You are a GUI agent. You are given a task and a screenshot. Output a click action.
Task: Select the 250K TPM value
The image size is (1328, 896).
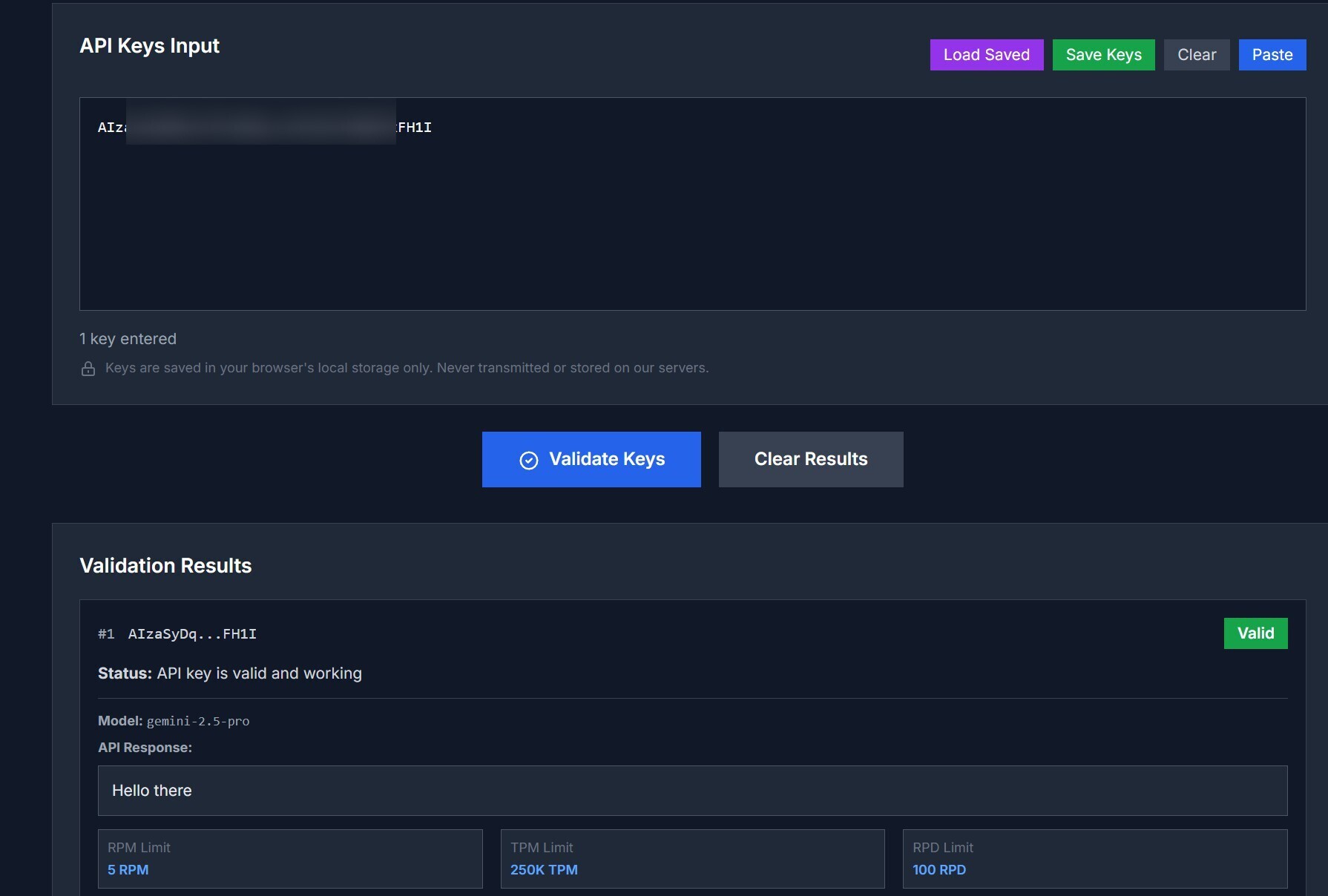coord(544,870)
